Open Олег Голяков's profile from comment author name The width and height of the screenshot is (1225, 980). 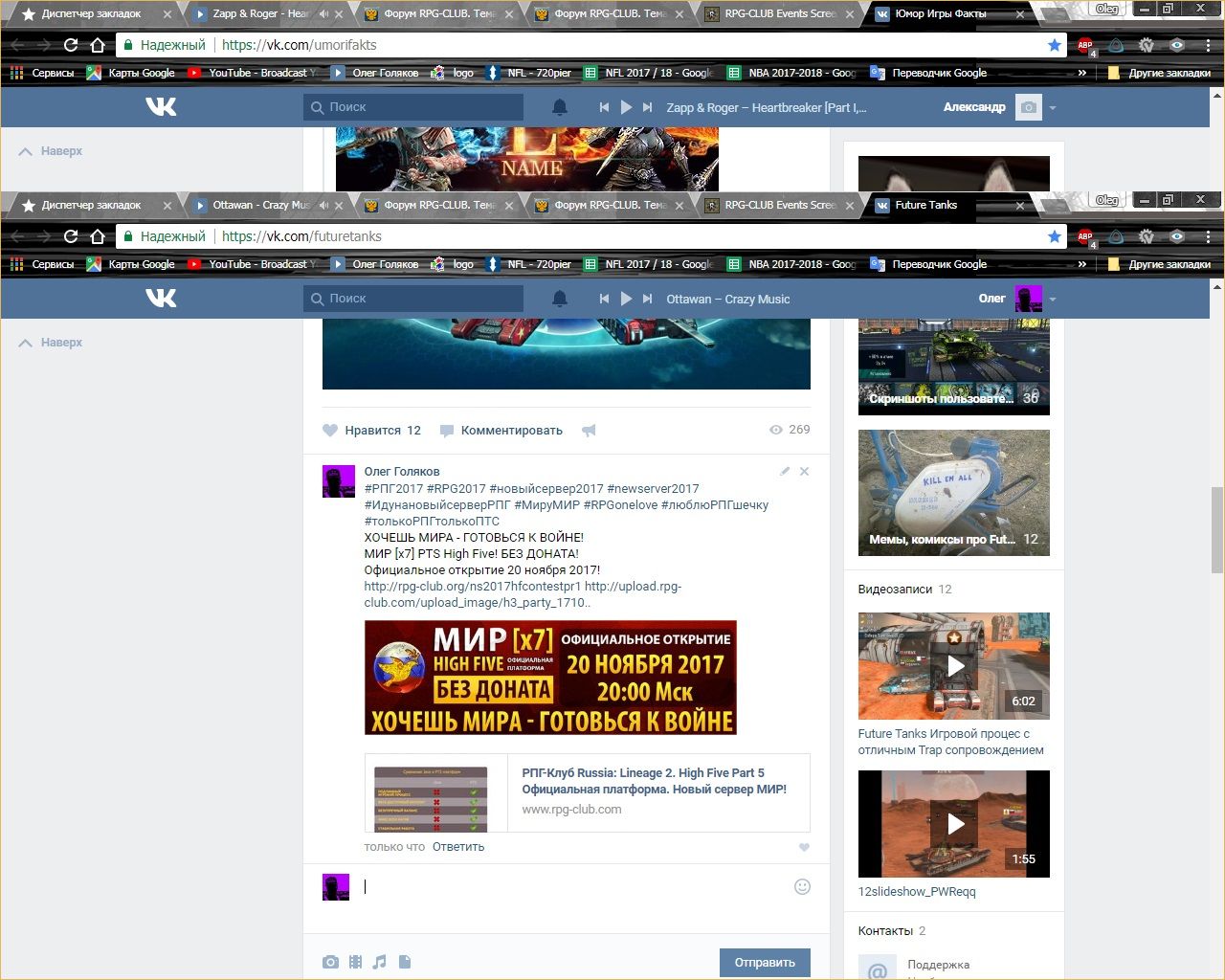pyautogui.click(x=402, y=472)
